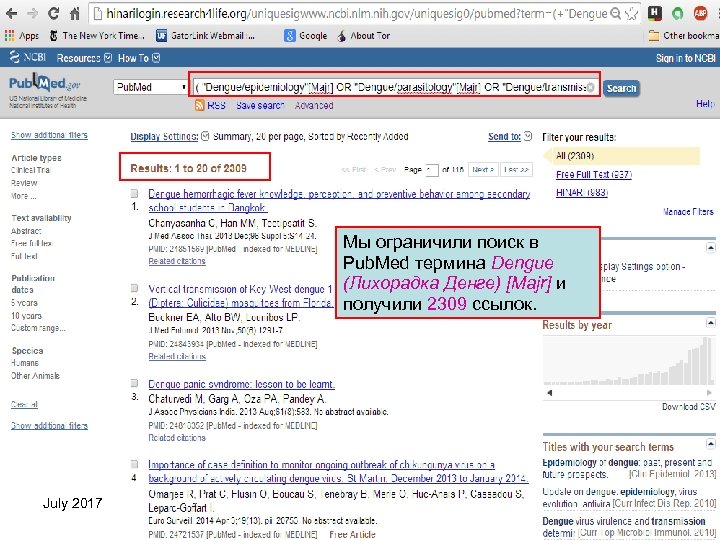Expand the Send to dropdown
This screenshot has width=720, height=540.
pyautogui.click(x=510, y=136)
